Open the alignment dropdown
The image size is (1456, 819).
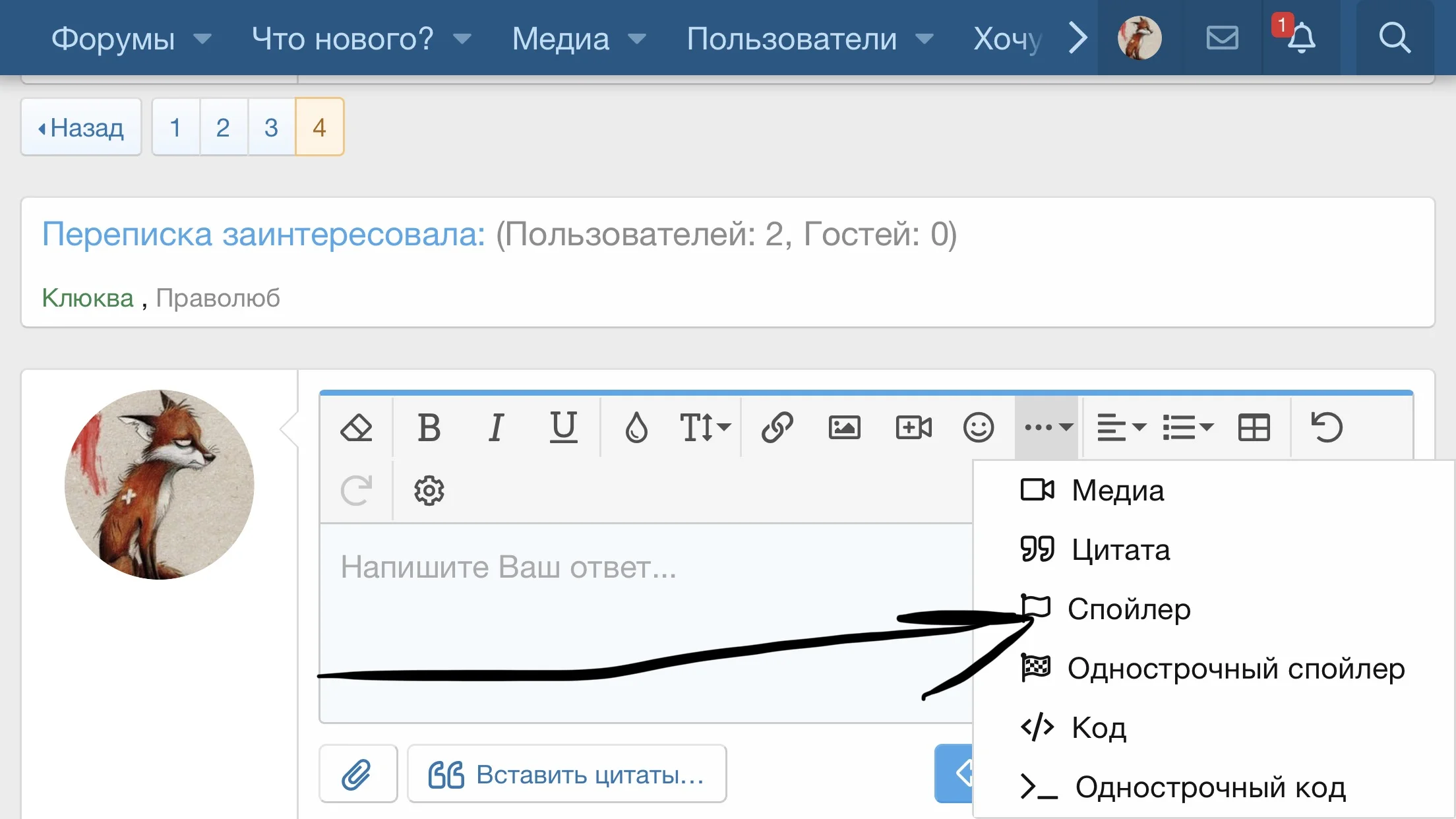[1121, 427]
